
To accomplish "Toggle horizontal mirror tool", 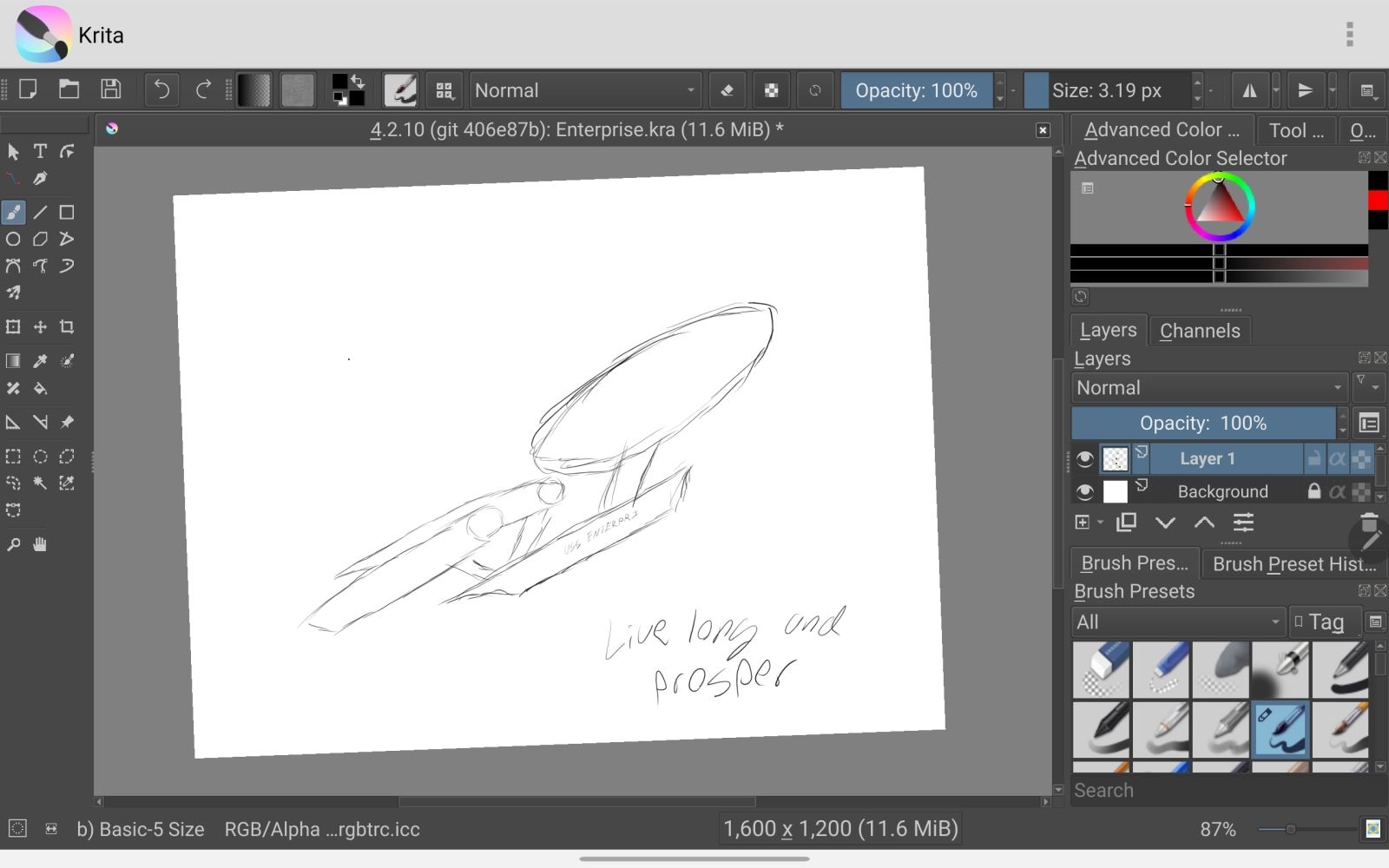I will 1249,90.
